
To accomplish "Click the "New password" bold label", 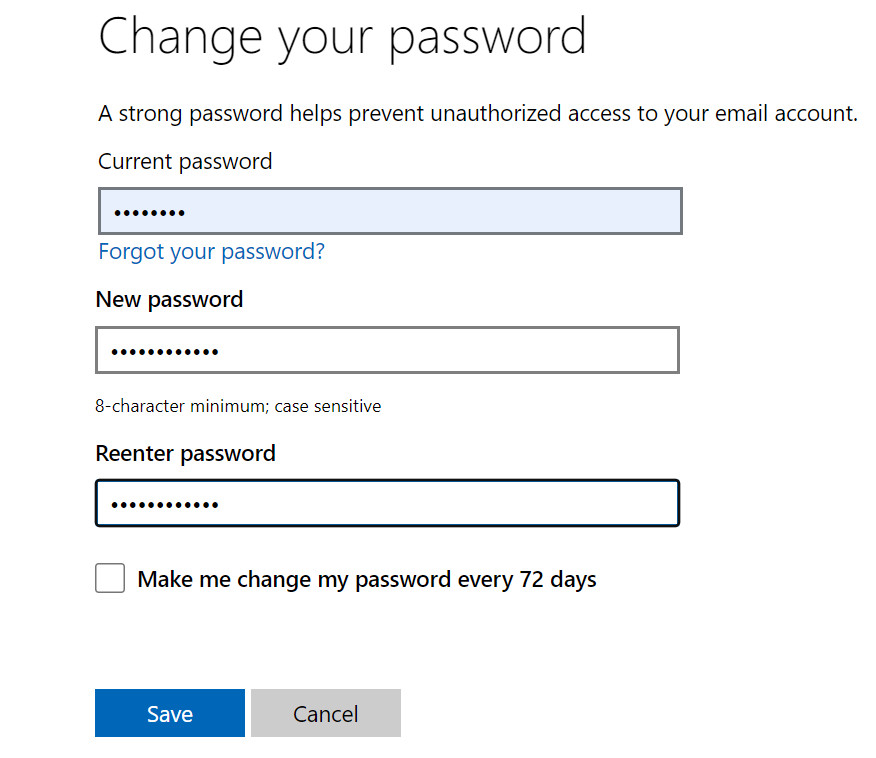I will (169, 300).
